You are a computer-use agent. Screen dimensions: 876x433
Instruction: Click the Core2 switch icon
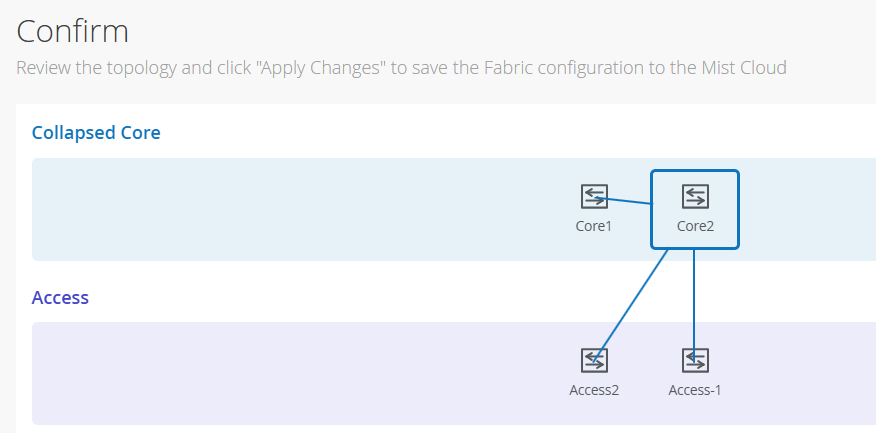click(x=695, y=196)
